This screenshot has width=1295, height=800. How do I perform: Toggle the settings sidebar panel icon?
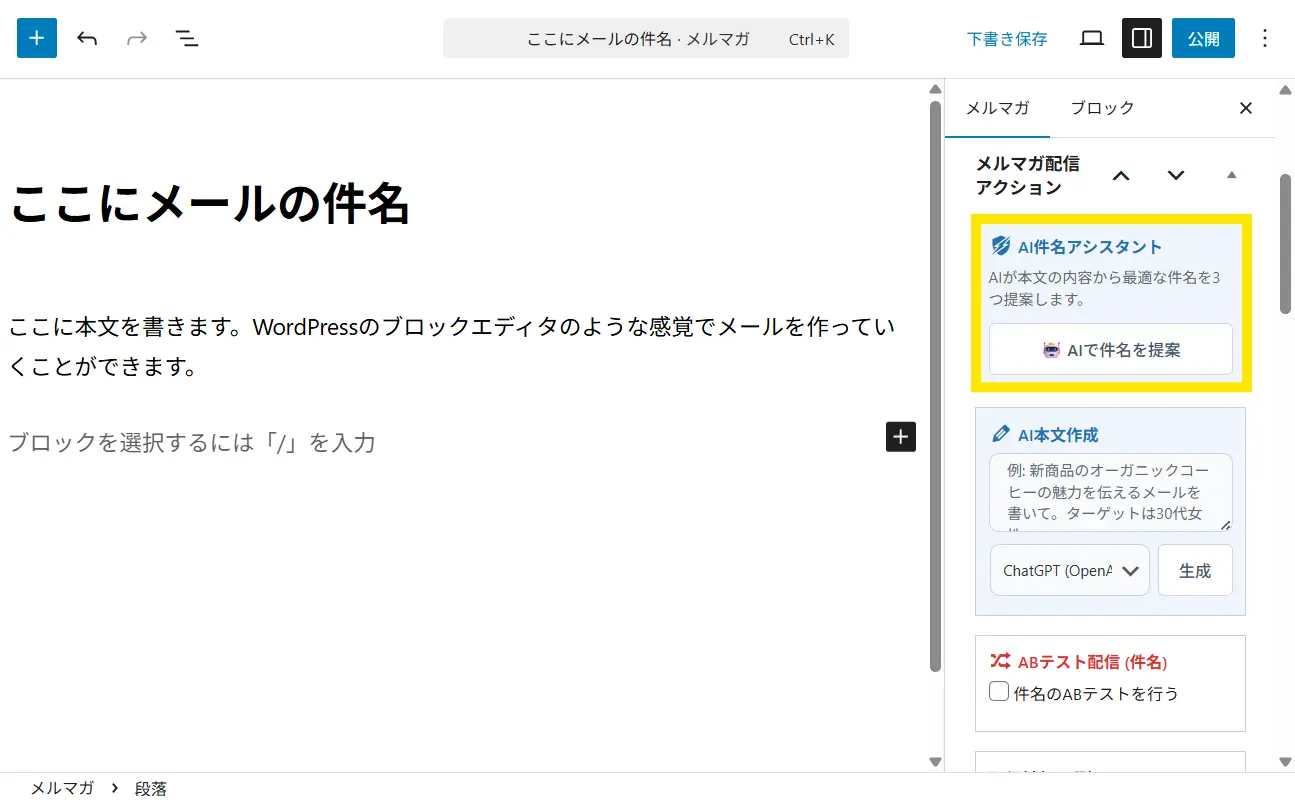(x=1141, y=39)
